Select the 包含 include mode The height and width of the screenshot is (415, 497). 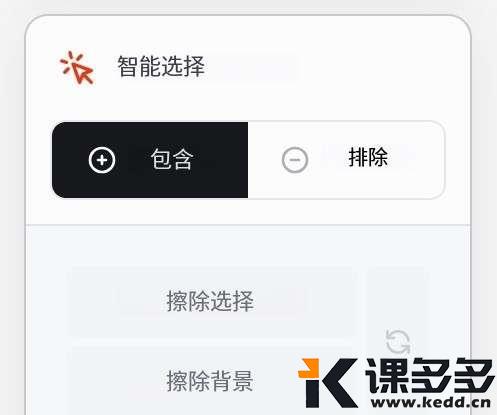tap(150, 160)
